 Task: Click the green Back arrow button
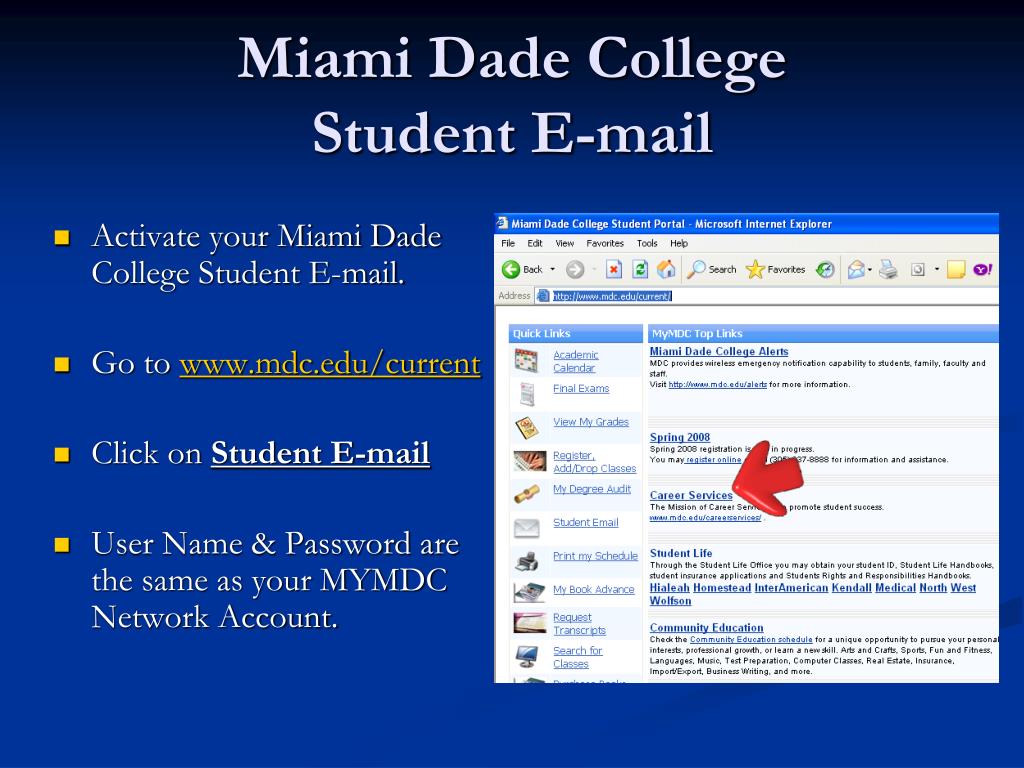pyautogui.click(x=511, y=269)
